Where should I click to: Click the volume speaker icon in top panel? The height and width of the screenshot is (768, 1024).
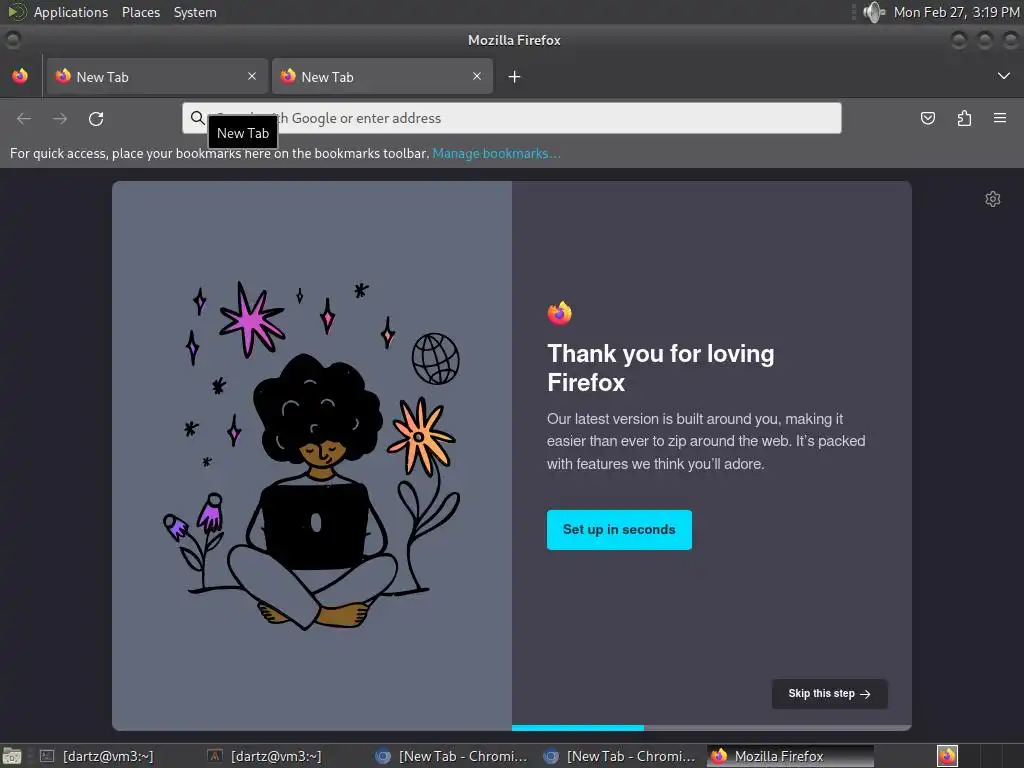click(x=873, y=12)
